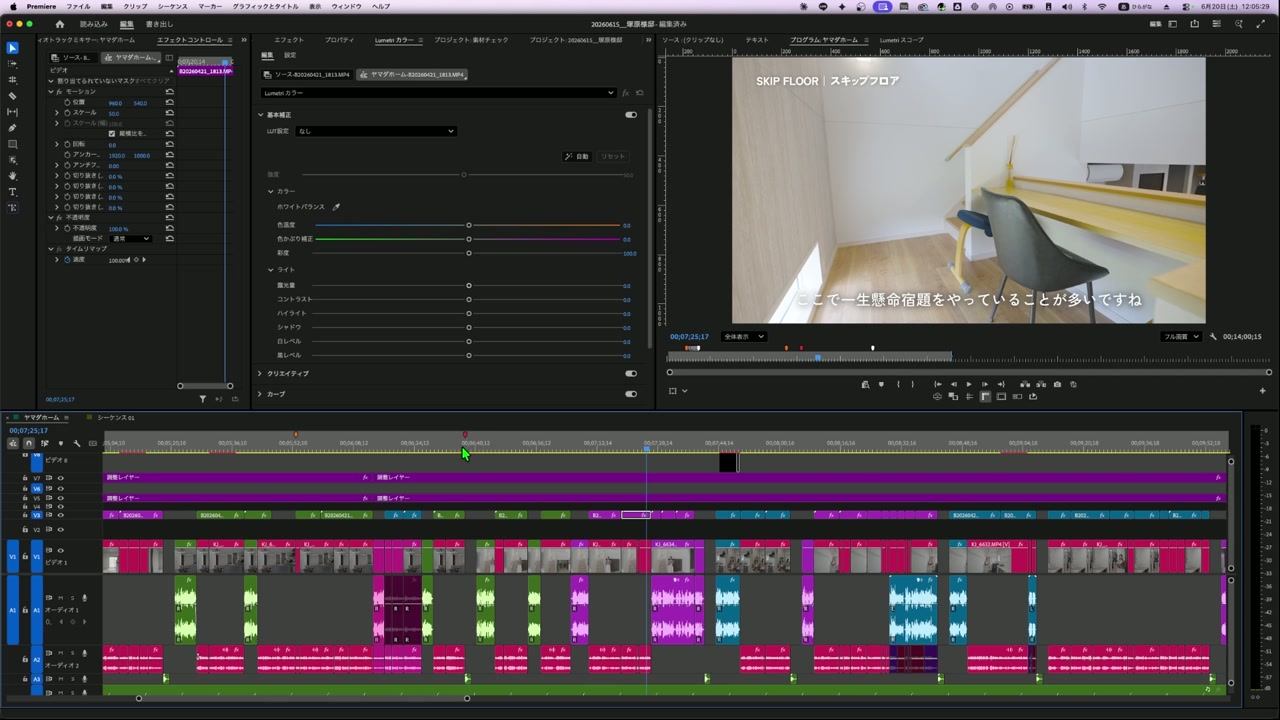
Task: Toggle timeline snapping magnet icon
Action: tap(28, 443)
